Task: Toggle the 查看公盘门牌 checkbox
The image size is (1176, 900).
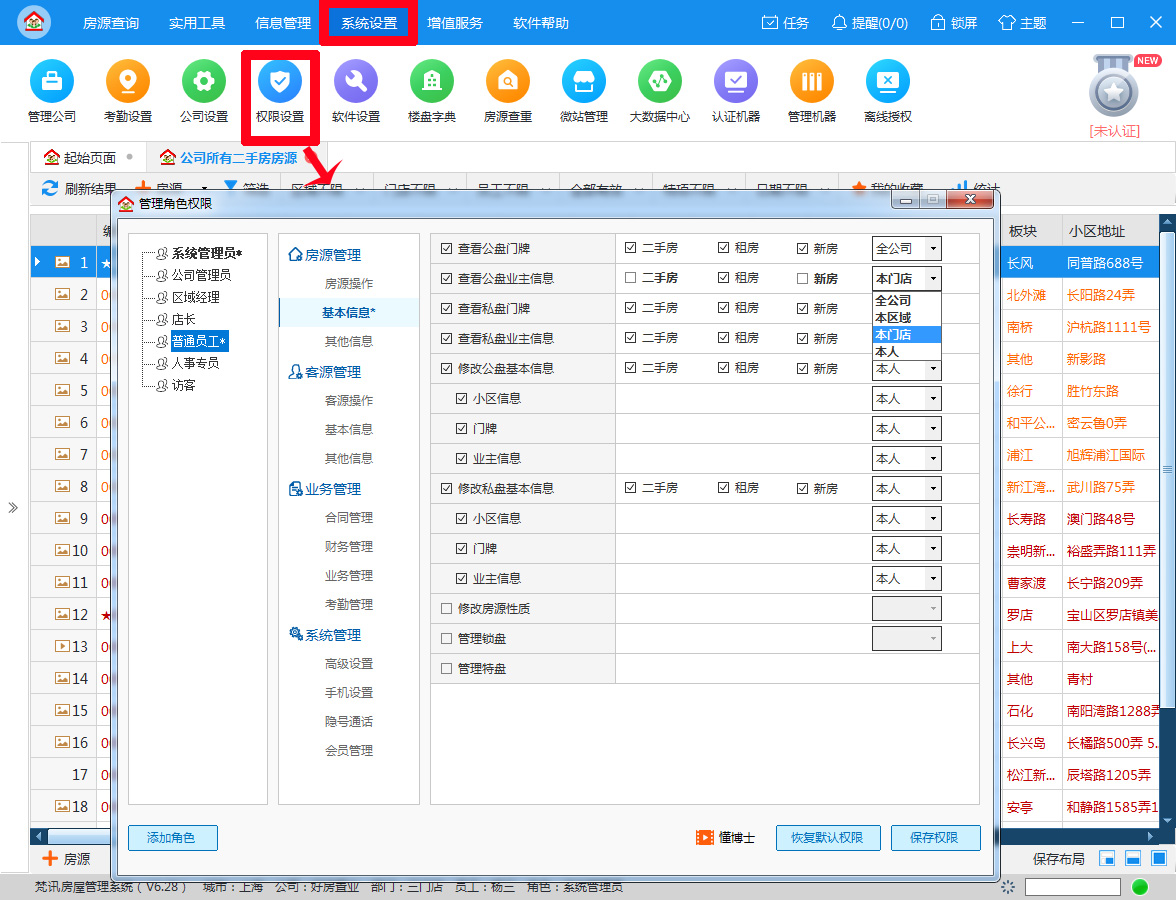Action: pyautogui.click(x=446, y=248)
